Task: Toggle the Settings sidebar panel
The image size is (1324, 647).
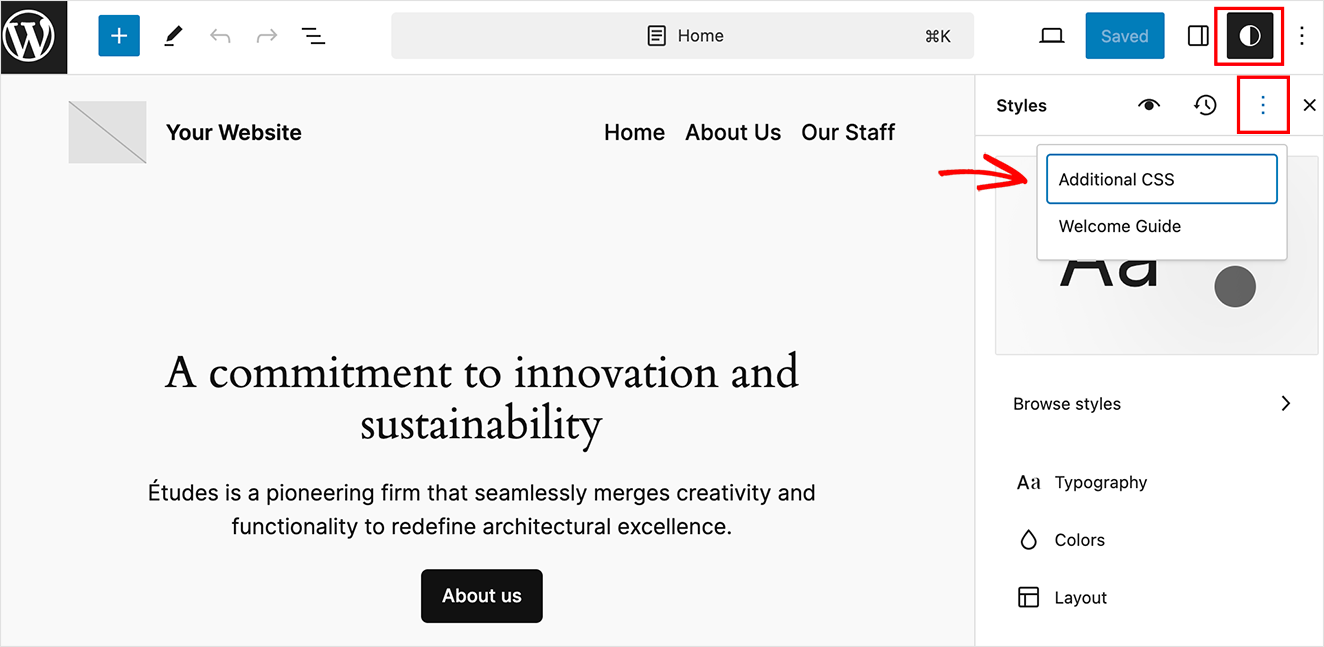Action: pyautogui.click(x=1197, y=35)
